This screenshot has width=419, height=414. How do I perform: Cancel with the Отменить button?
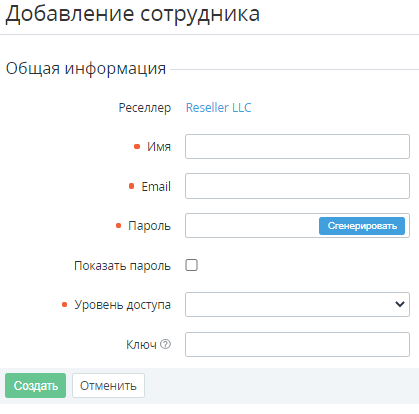108,386
